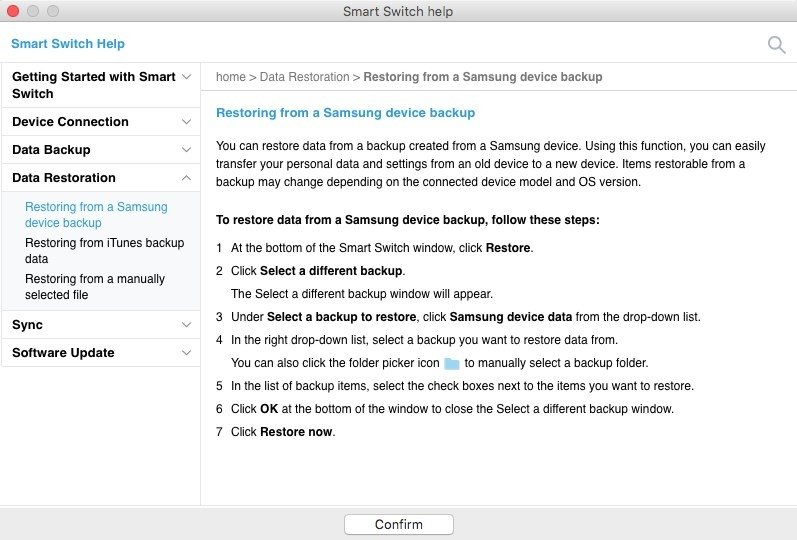797x540 pixels.
Task: Open the Sync section
Action: 101,324
